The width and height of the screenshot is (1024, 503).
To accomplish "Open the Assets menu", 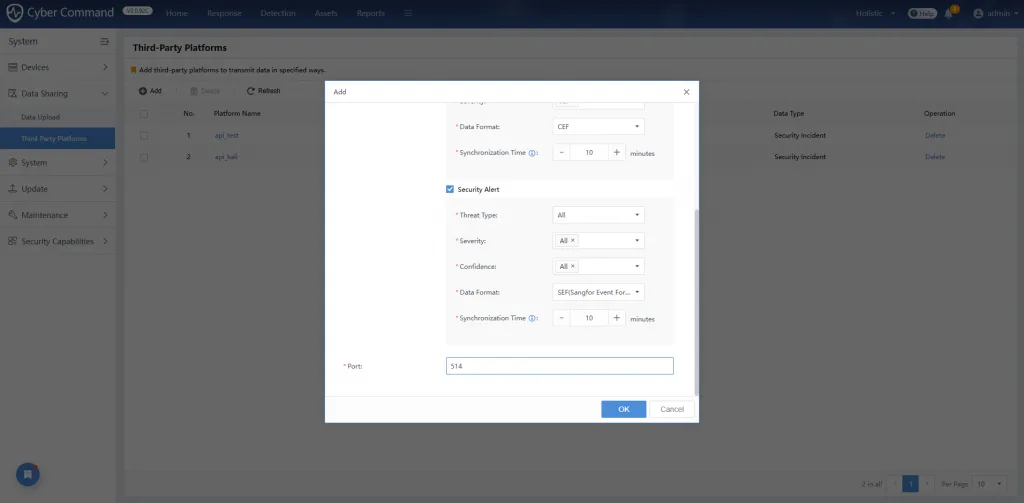I will 326,13.
